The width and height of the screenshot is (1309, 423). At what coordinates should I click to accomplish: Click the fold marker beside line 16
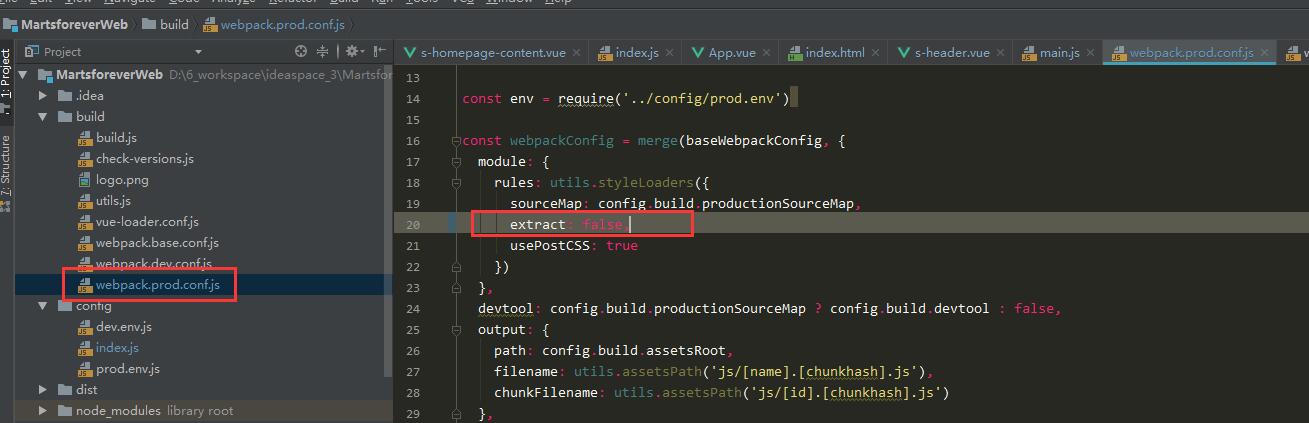click(455, 141)
